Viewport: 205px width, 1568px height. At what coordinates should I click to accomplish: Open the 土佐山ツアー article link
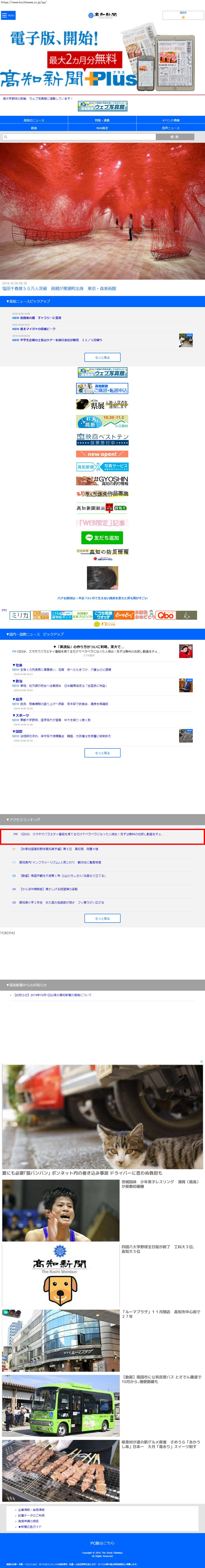61,340
